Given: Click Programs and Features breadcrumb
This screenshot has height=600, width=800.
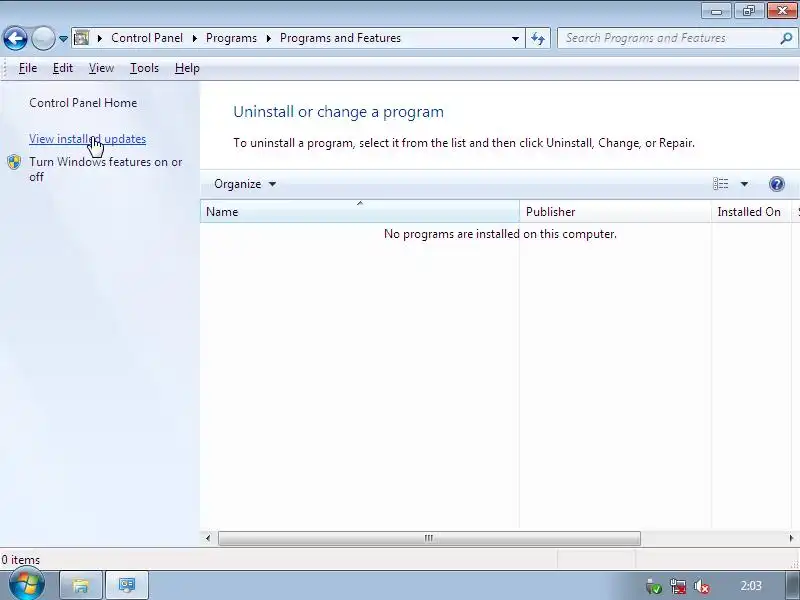Looking at the screenshot, I should [x=340, y=38].
